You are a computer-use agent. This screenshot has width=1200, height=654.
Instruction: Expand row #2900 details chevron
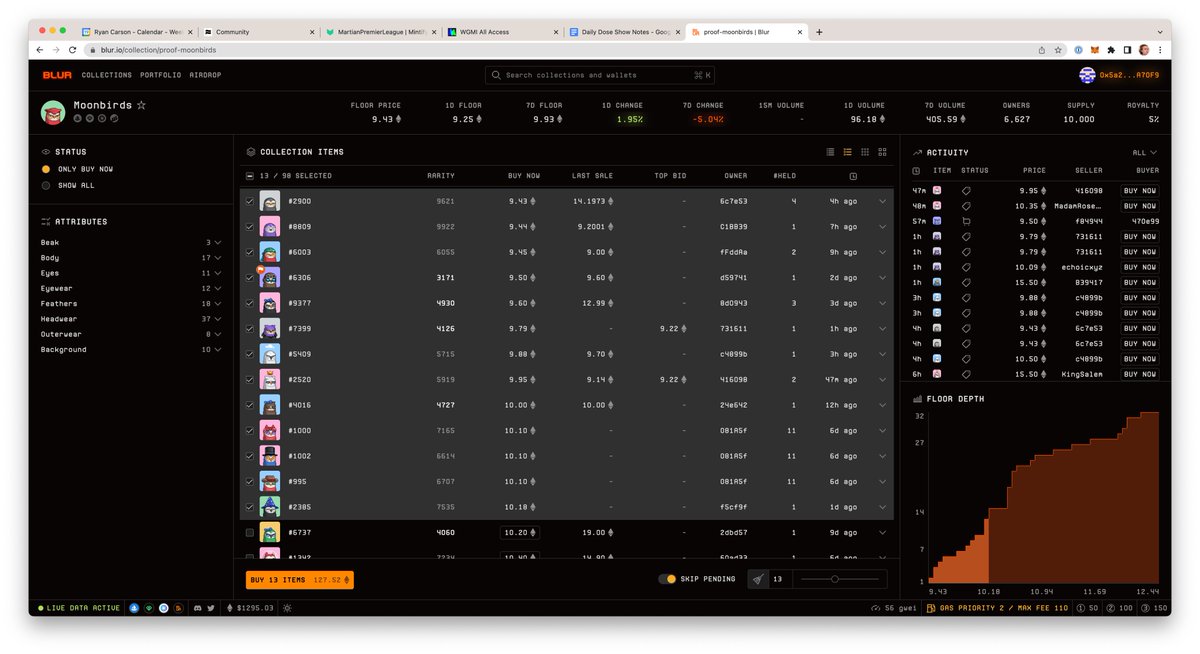[882, 201]
